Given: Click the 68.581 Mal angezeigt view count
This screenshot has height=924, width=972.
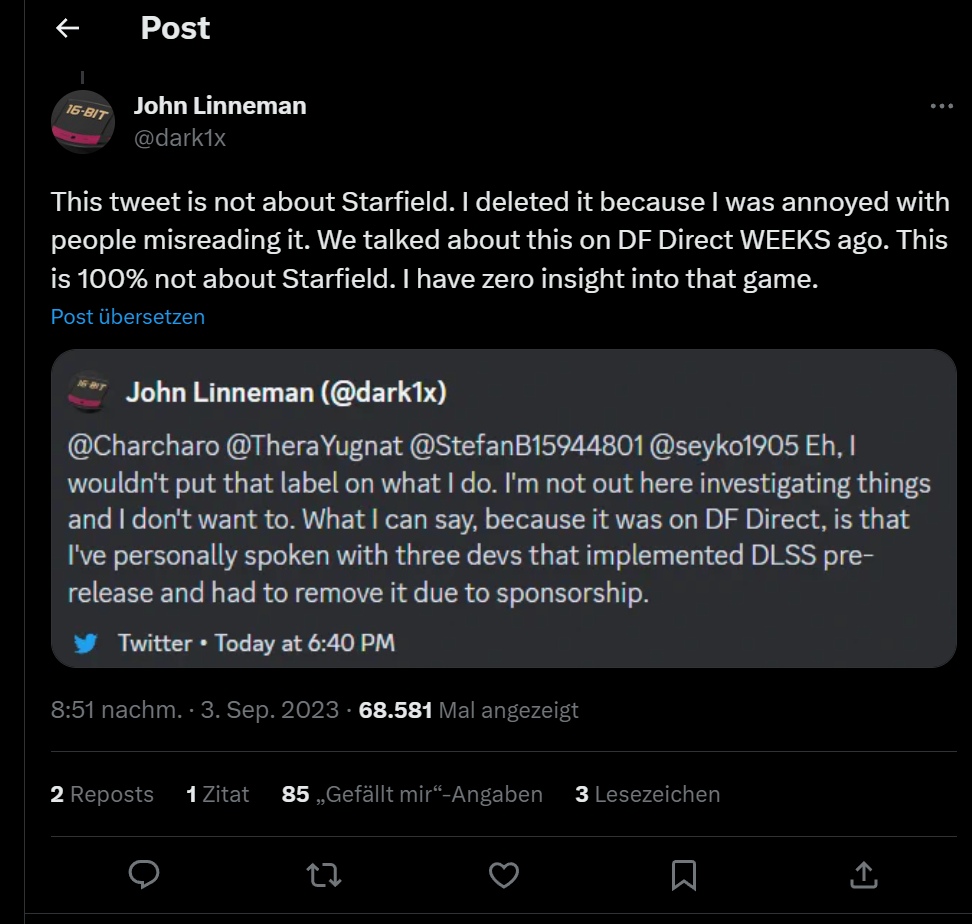Looking at the screenshot, I should pos(468,710).
